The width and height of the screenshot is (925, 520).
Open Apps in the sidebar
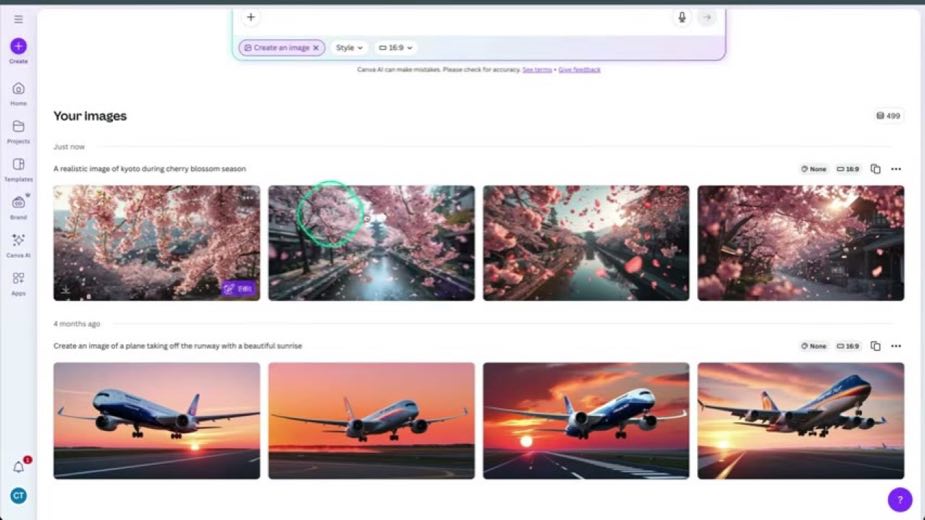pyautogui.click(x=18, y=283)
